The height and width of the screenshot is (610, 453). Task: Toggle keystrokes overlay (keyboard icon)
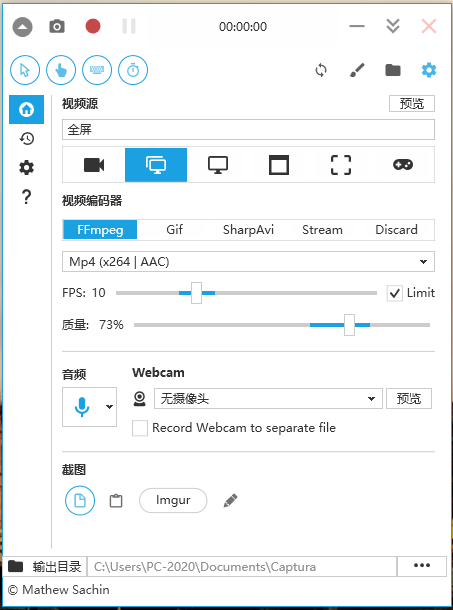(x=97, y=70)
